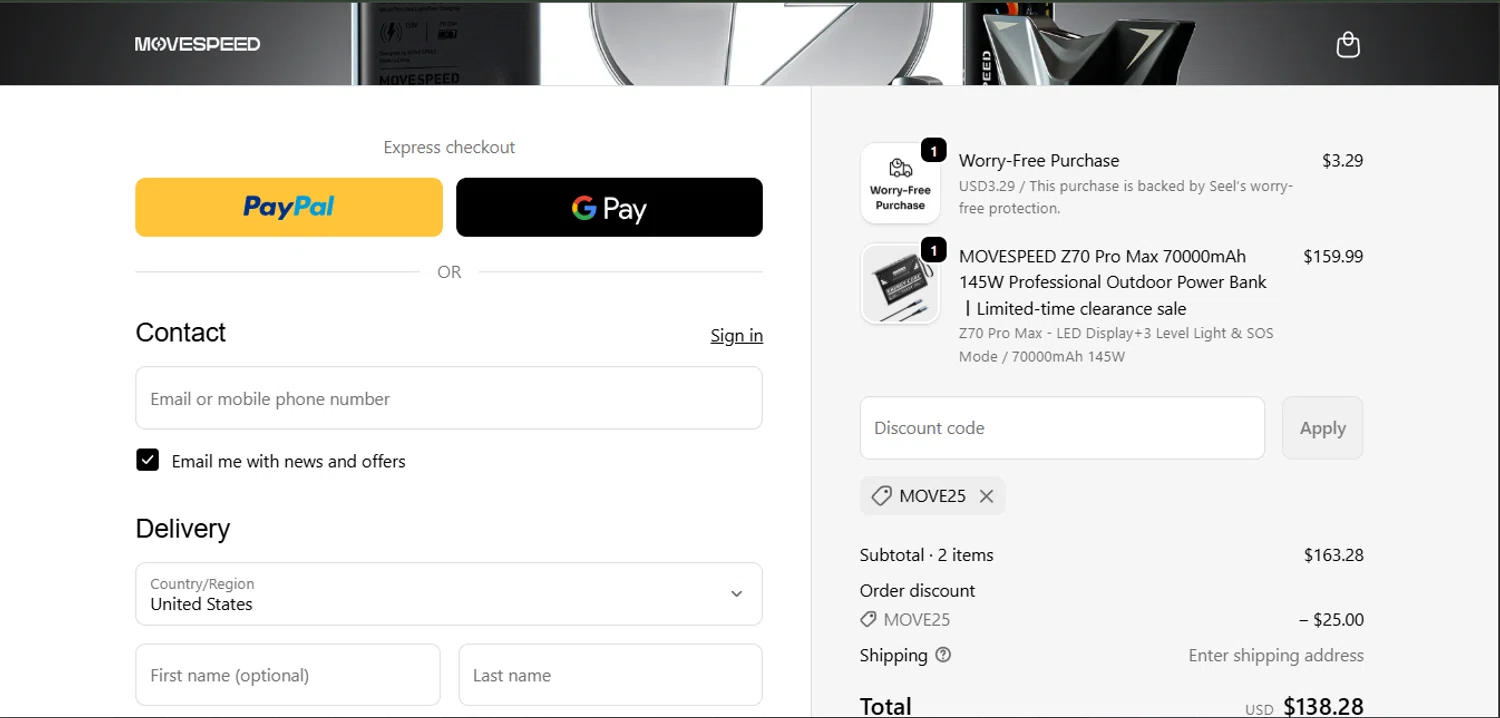The image size is (1500, 718).
Task: Click the – $25.00 order discount amount
Action: 1331,619
